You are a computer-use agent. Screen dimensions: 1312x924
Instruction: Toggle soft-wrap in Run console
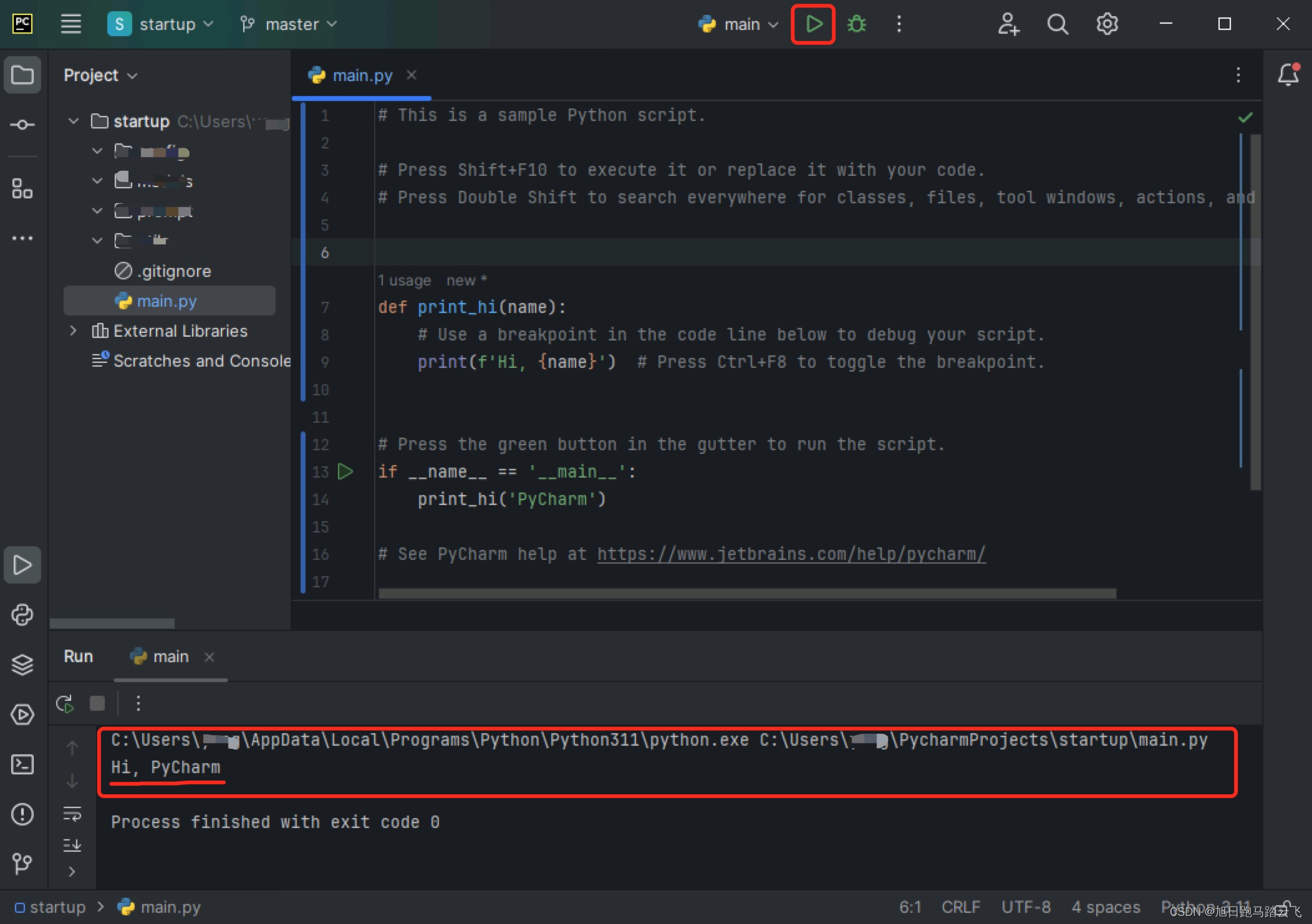pyautogui.click(x=72, y=814)
